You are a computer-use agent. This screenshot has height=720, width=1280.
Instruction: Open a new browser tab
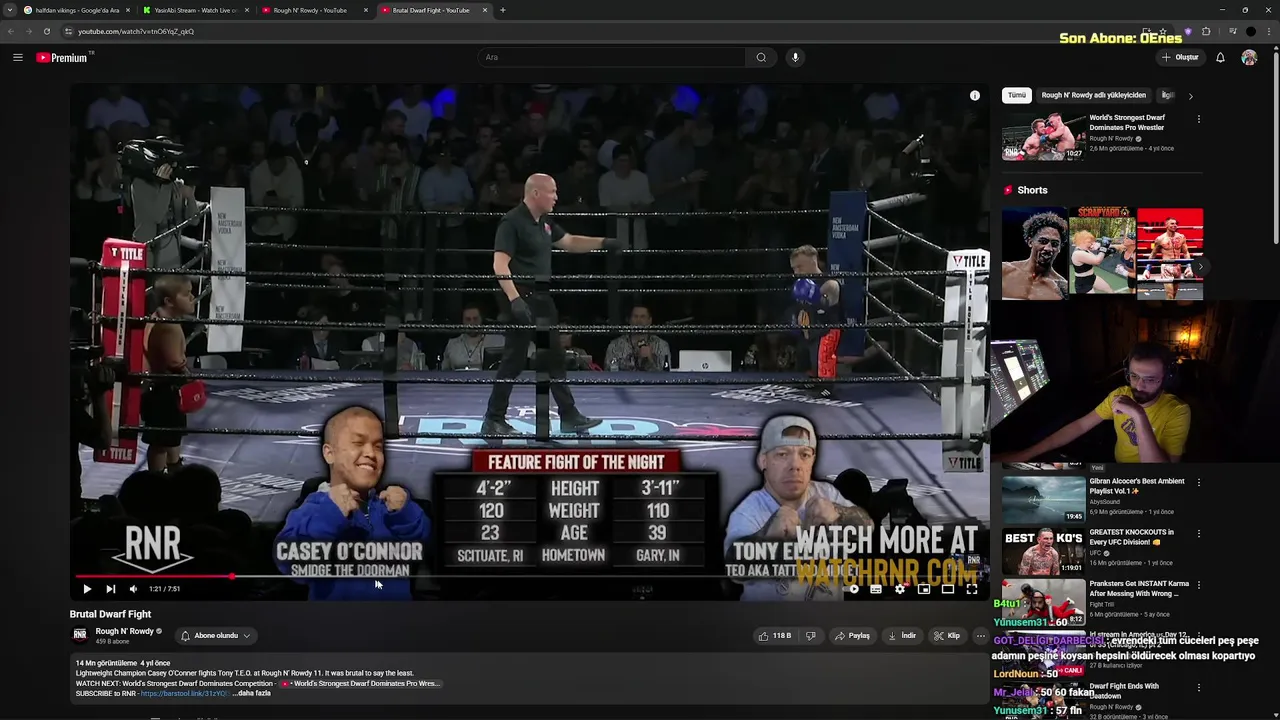[503, 10]
